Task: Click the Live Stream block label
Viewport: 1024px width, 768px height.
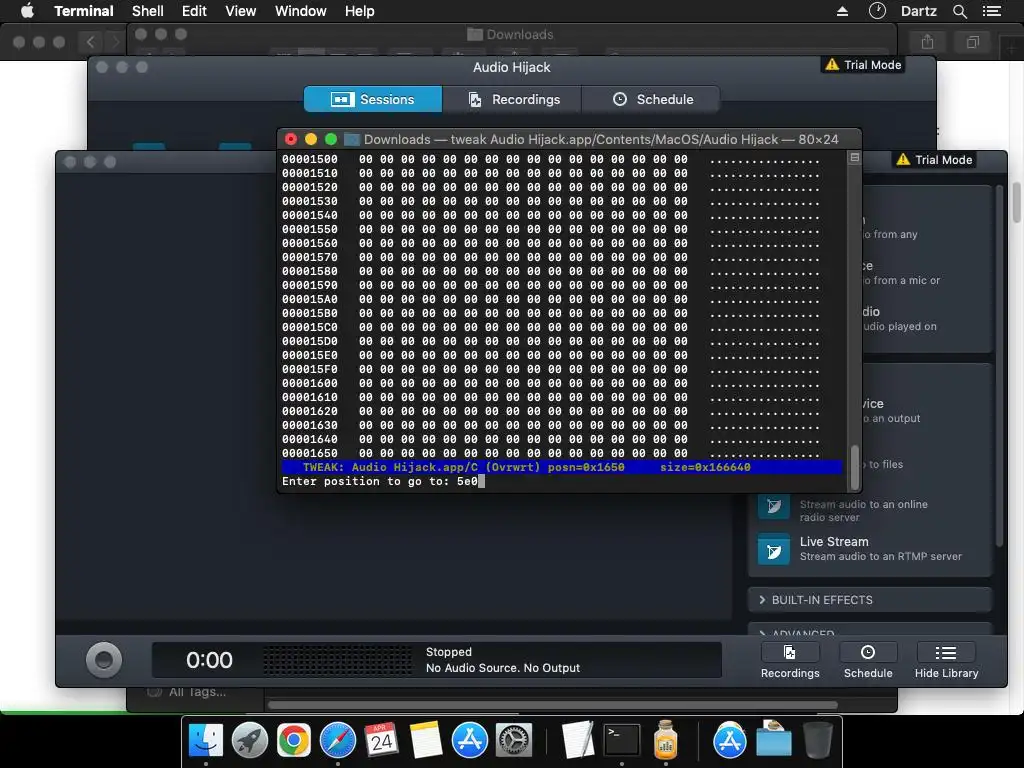Action: click(834, 541)
